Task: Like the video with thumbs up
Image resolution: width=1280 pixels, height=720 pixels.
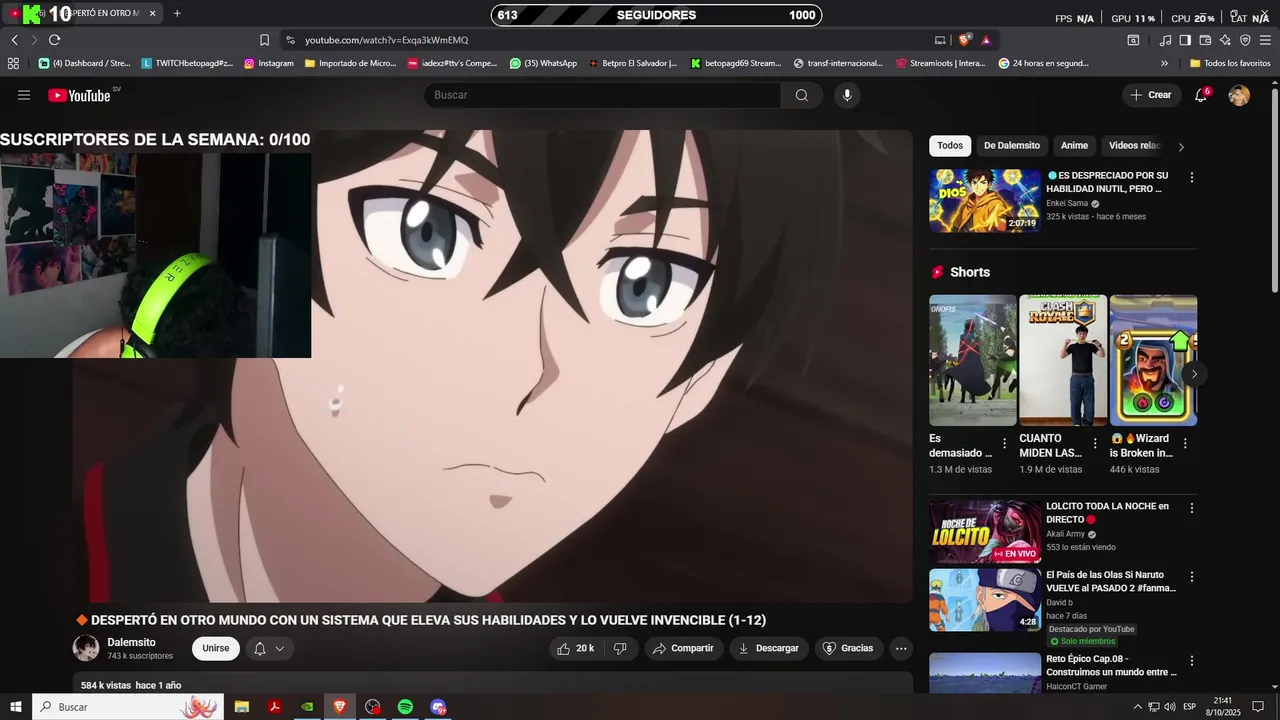Action: 575,648
